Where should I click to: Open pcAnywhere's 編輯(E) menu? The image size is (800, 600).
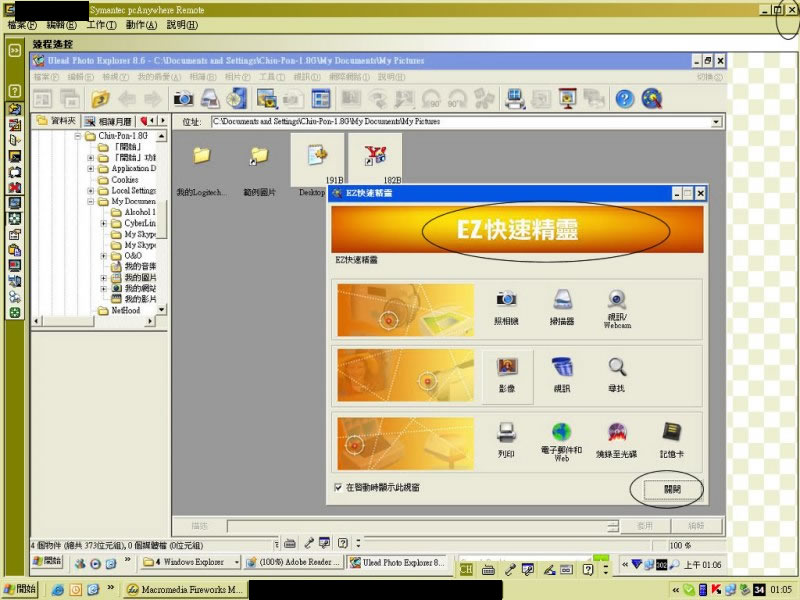point(61,24)
